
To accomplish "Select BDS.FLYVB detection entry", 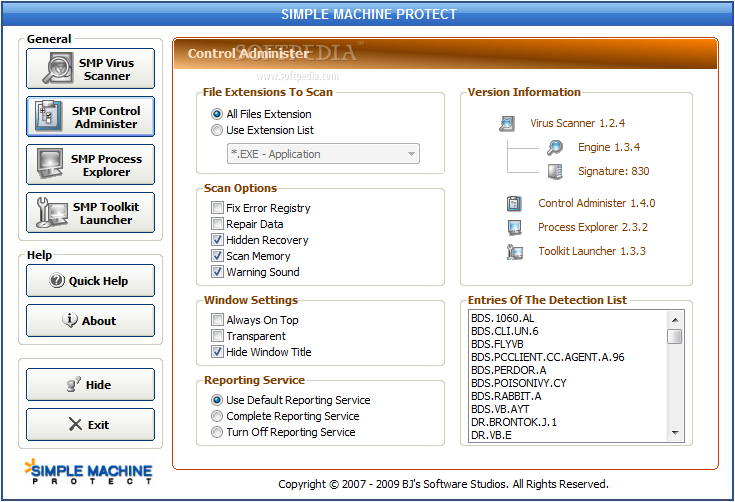I will pyautogui.click(x=497, y=345).
